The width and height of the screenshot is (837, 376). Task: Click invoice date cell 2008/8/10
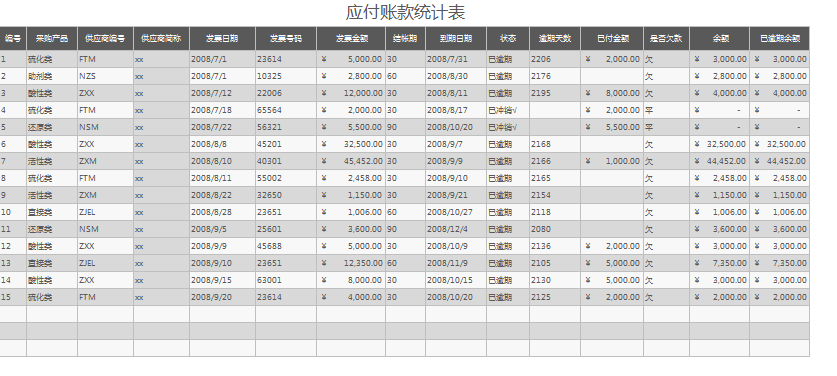coord(222,161)
